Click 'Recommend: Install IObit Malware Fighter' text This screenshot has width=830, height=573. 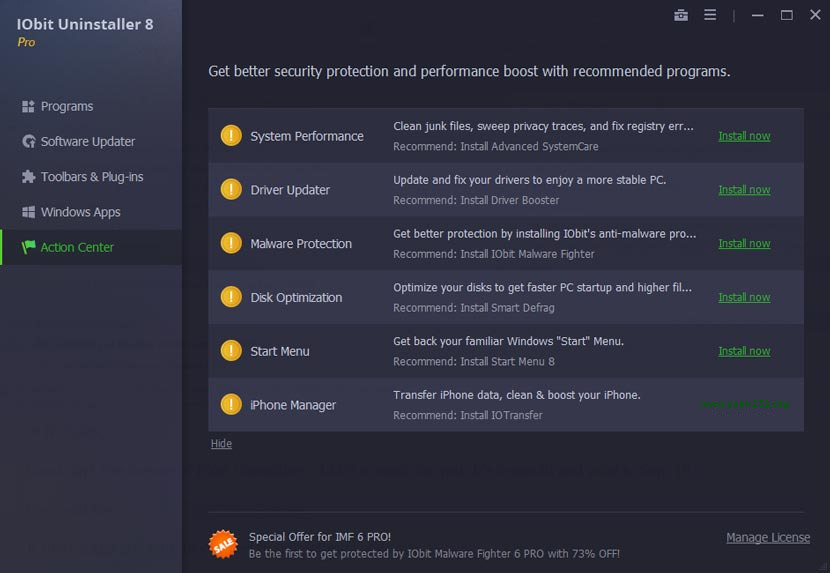493,254
